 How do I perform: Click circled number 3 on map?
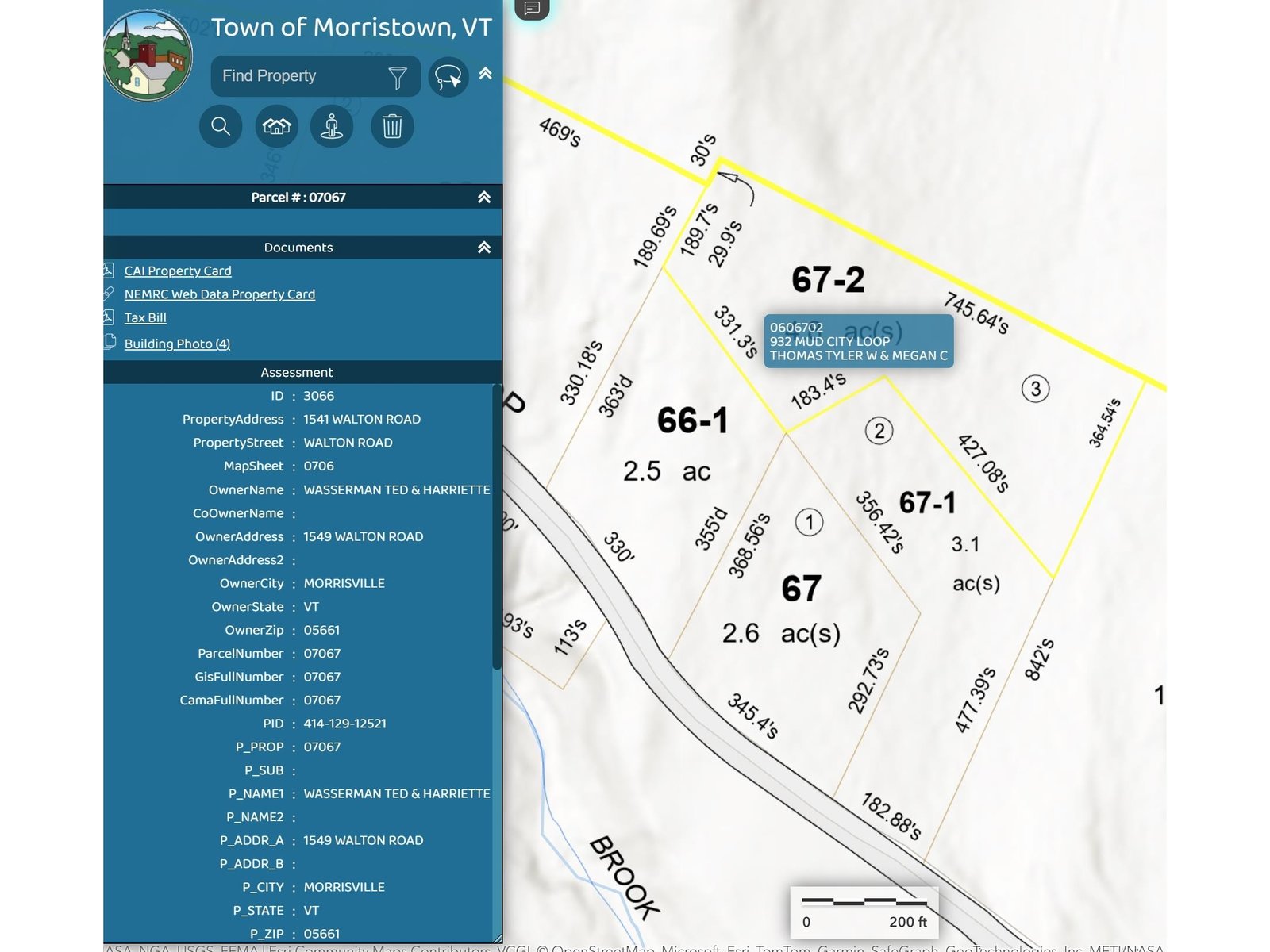[1035, 389]
